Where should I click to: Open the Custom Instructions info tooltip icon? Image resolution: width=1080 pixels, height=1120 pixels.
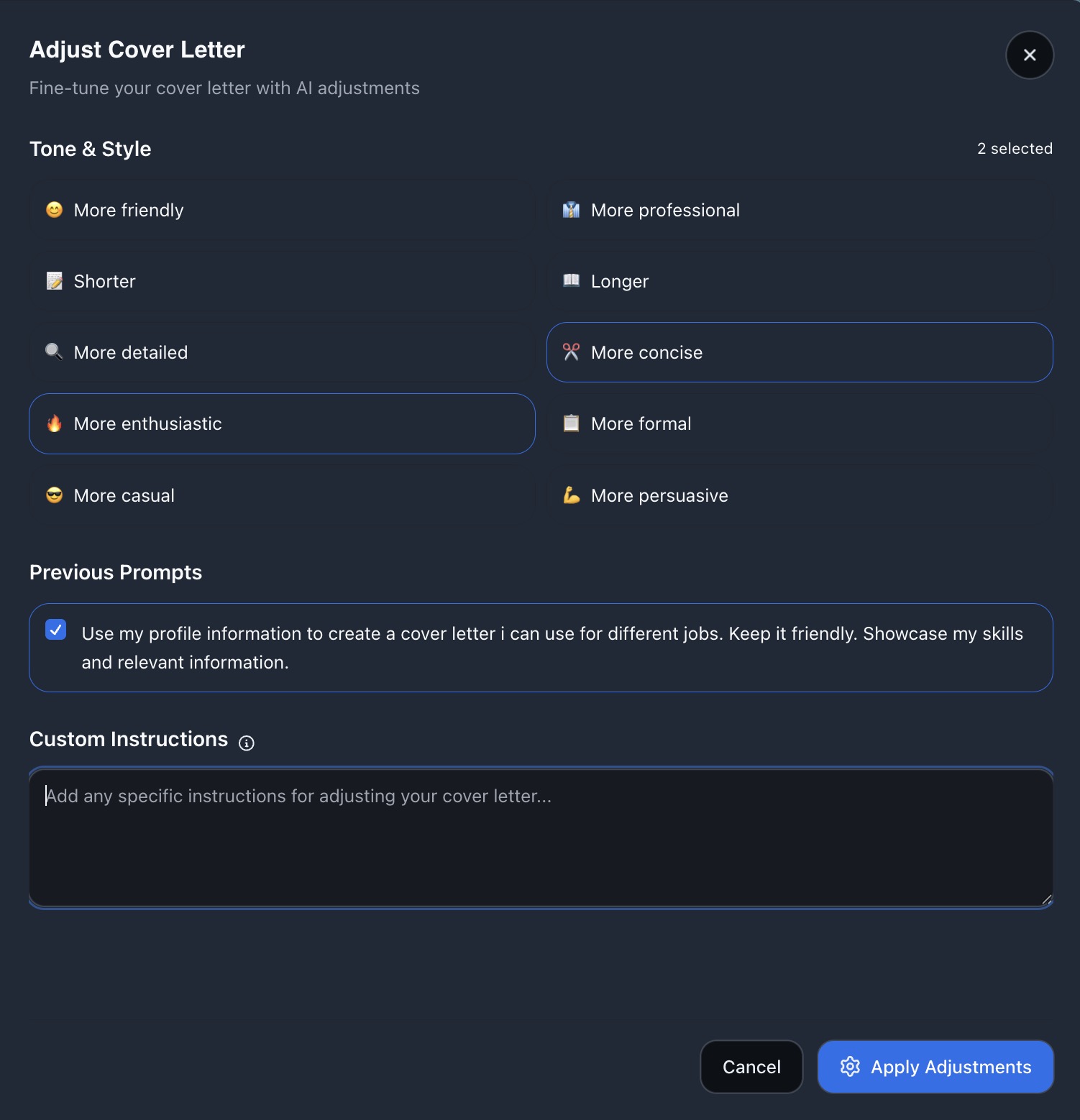(247, 743)
